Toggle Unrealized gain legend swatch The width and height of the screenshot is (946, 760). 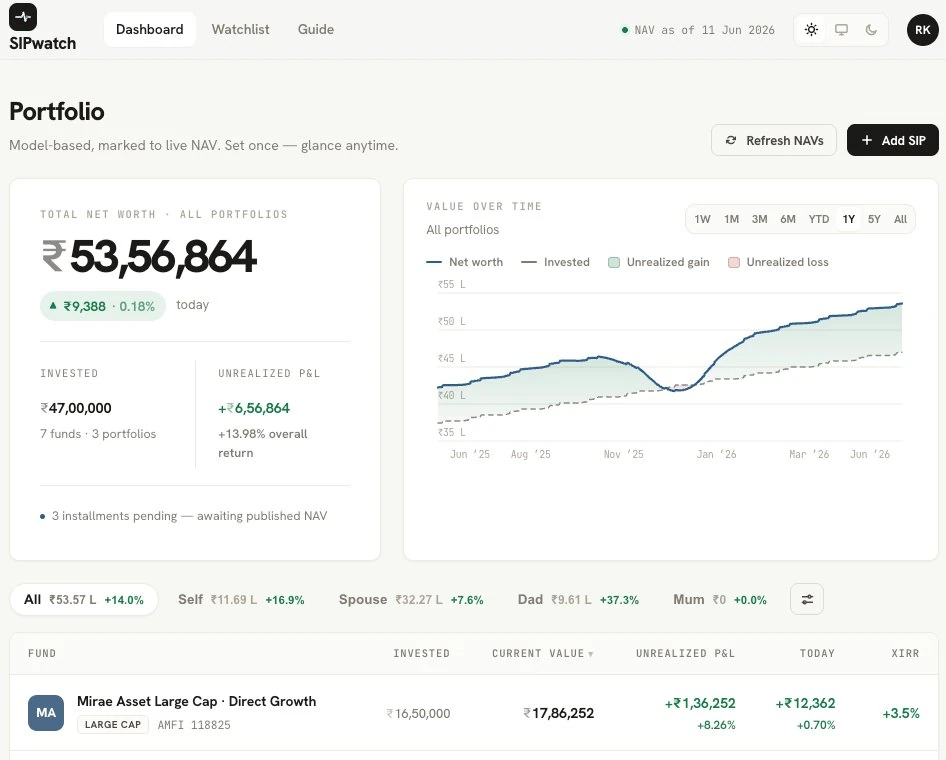pos(614,262)
